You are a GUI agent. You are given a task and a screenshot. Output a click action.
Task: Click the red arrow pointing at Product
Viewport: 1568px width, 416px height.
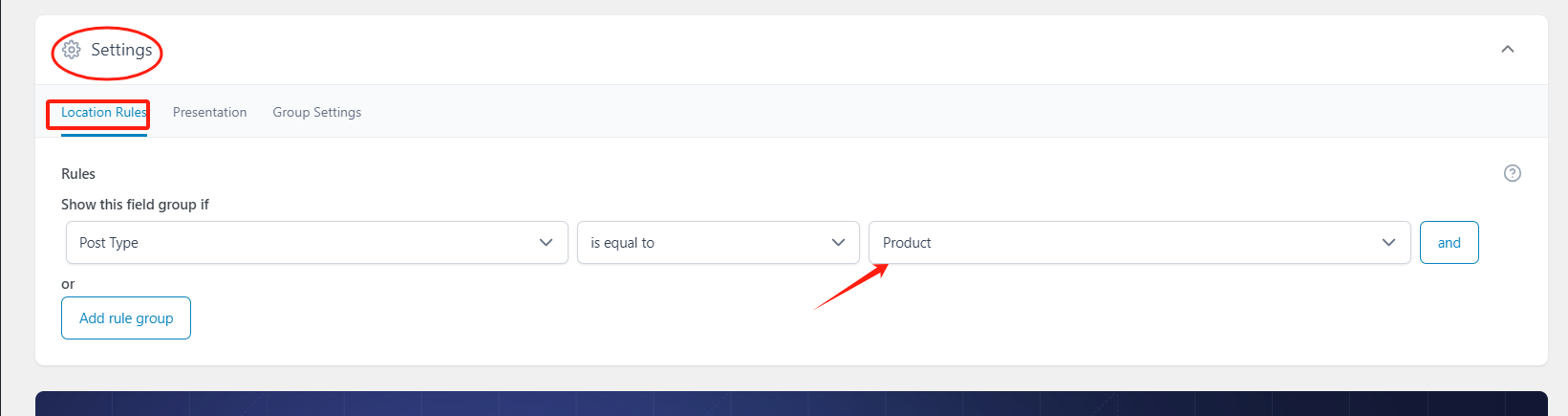[x=850, y=288]
